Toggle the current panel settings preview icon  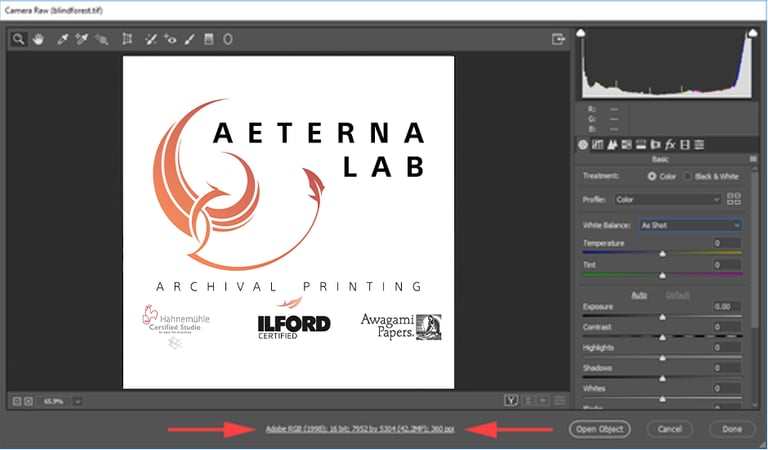tap(559, 401)
